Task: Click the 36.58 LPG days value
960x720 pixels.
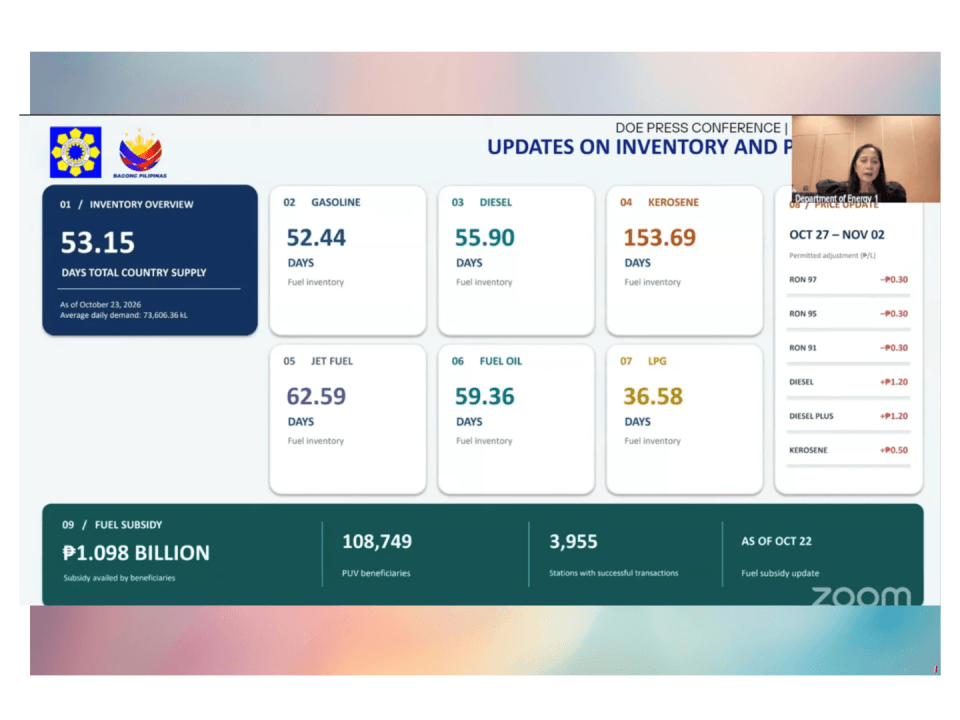Action: [x=653, y=396]
